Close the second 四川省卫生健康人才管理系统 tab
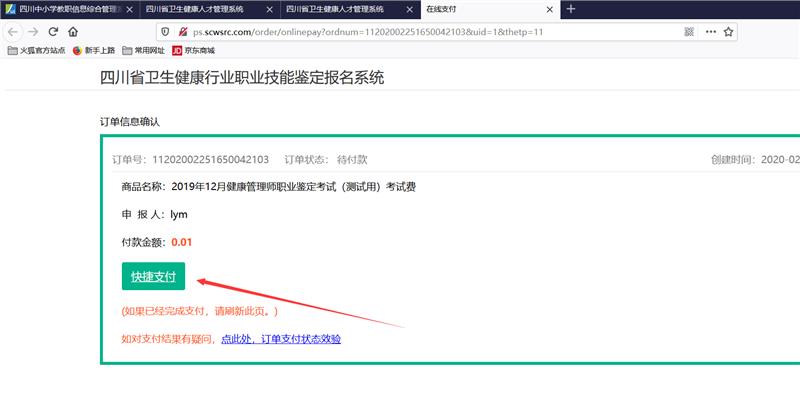This screenshot has height=396, width=800. pos(270,10)
